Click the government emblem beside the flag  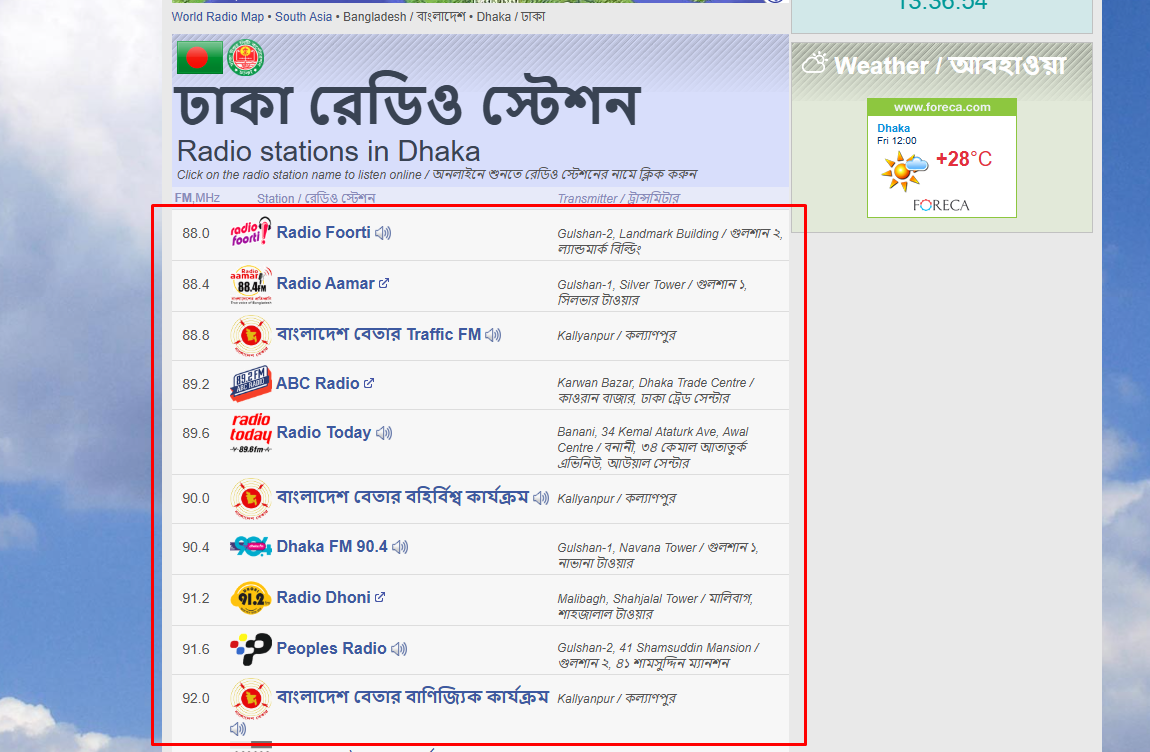click(245, 57)
